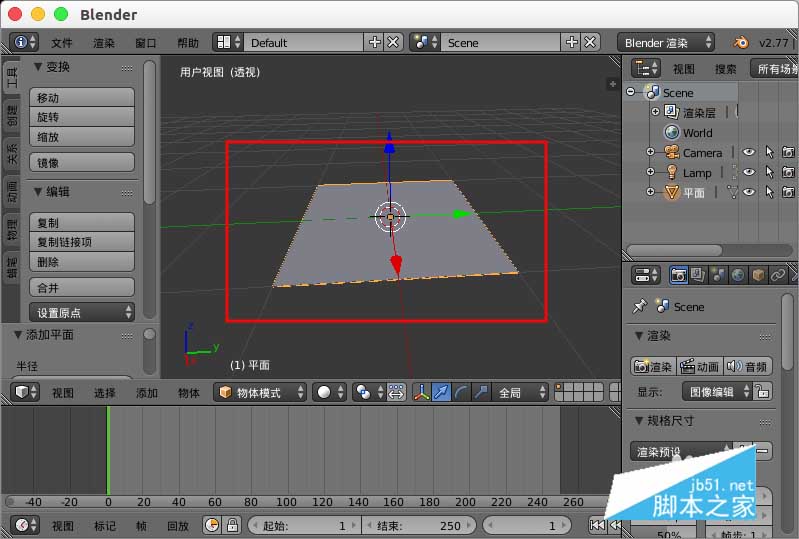
Task: Click the 旋转 button
Action: coord(82,117)
